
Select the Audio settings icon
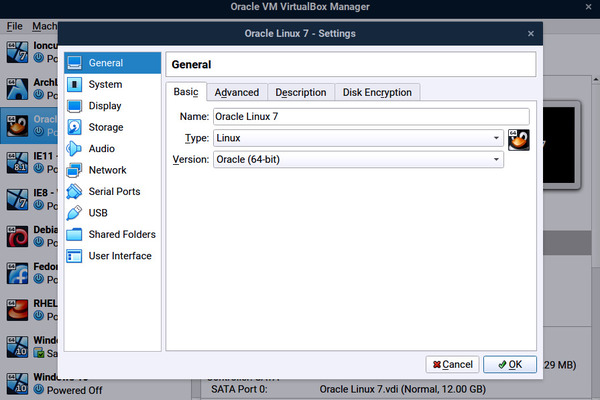(x=75, y=149)
